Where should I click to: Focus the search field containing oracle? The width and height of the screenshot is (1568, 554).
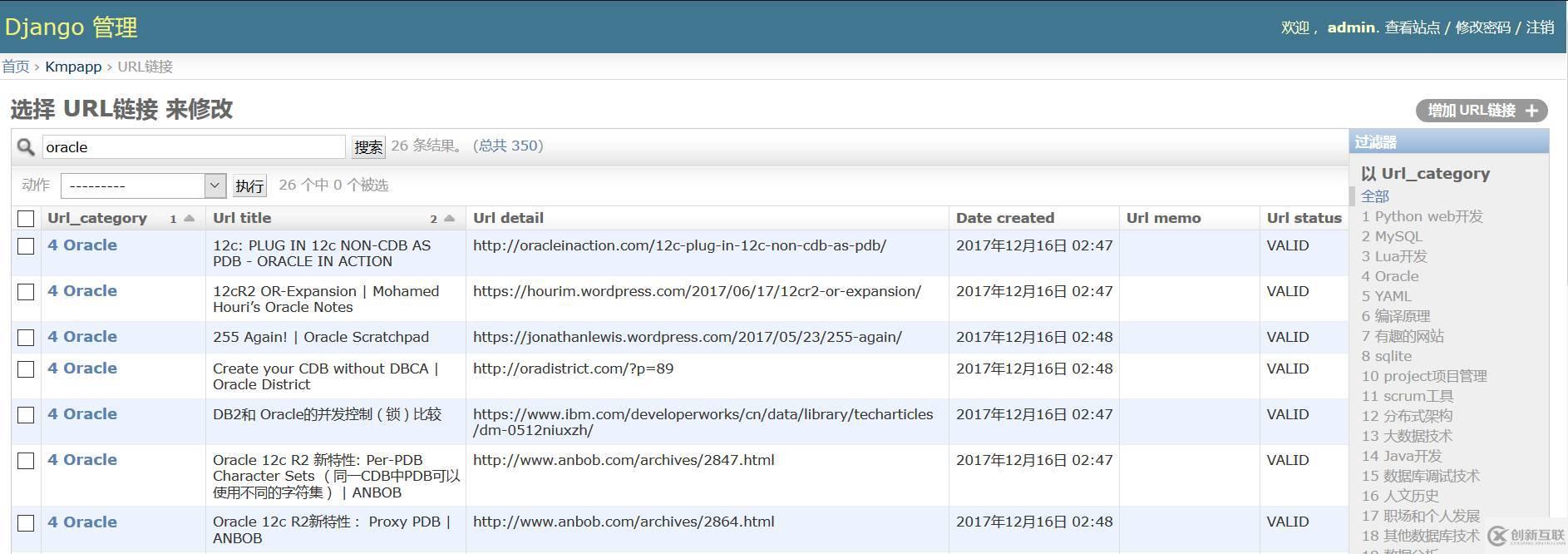click(x=194, y=147)
